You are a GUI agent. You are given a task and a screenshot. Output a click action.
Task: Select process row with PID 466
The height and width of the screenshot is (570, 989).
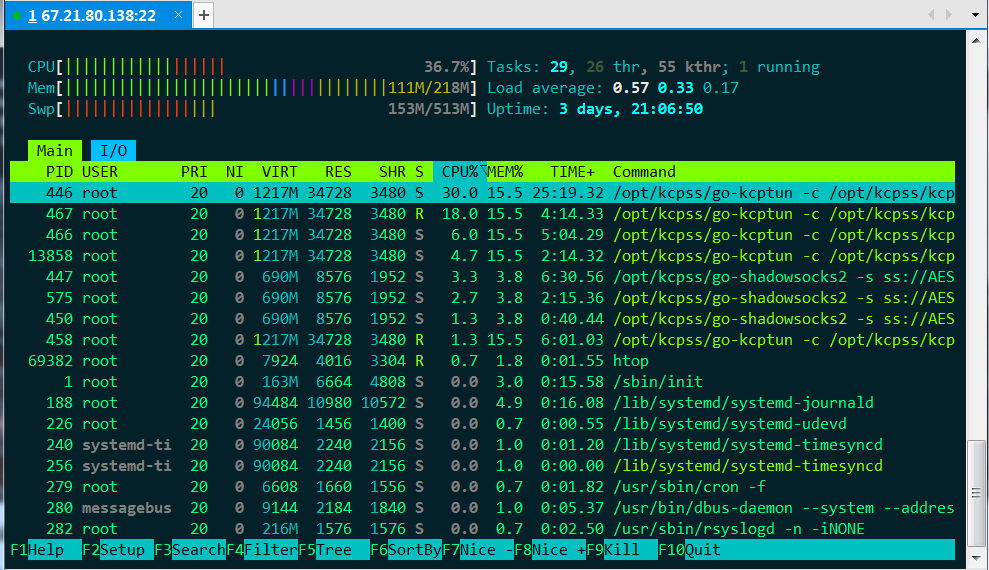tap(483, 235)
